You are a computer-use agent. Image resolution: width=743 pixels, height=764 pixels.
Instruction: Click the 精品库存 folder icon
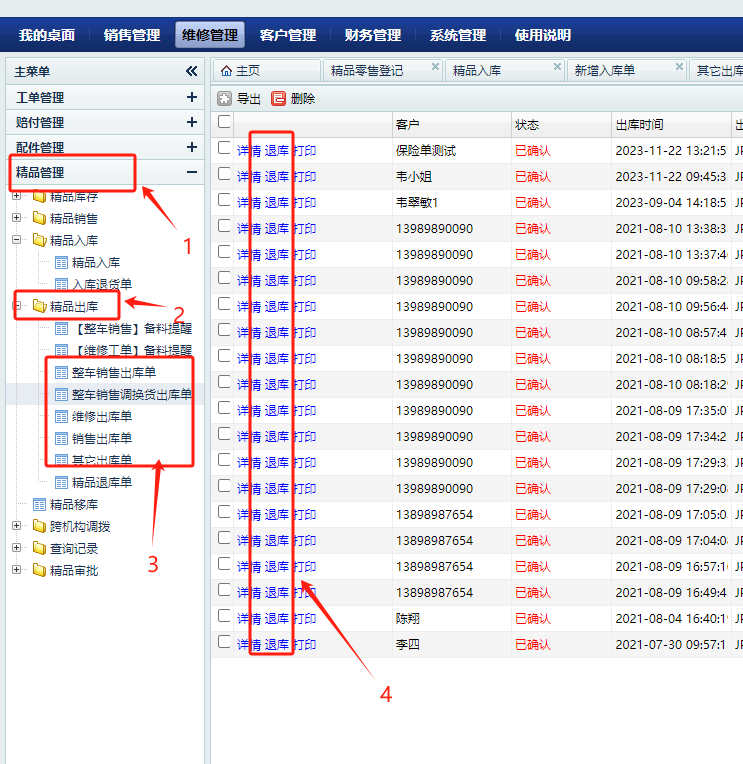[39, 196]
